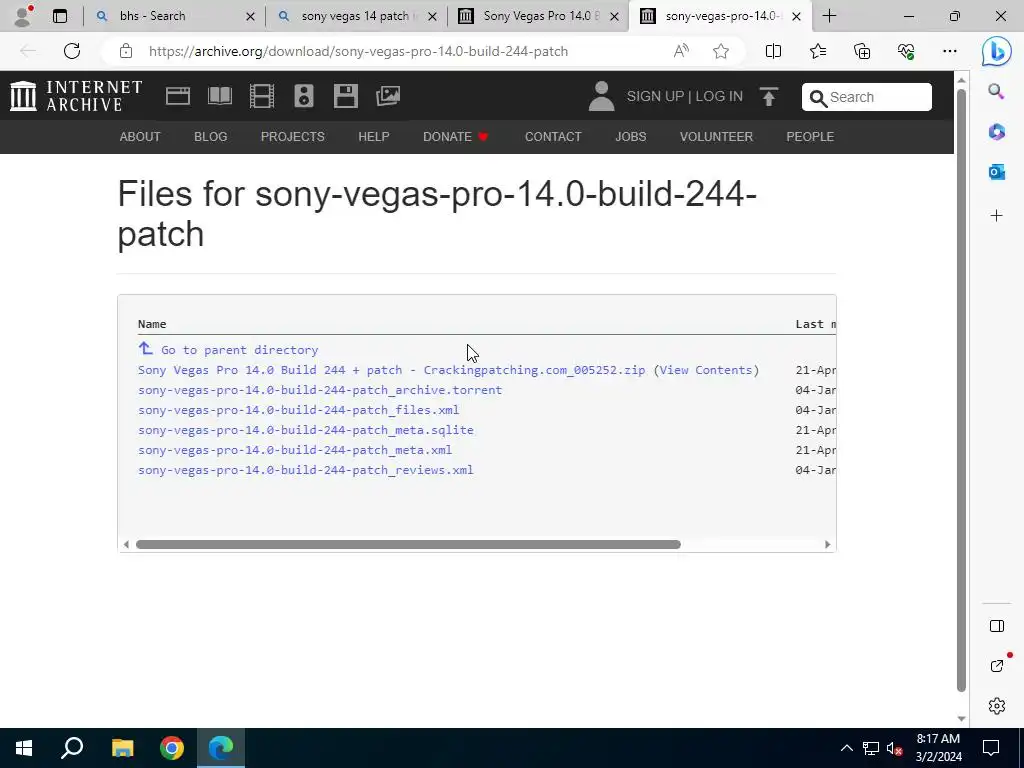Open taskbar Search magnifier

72,748
